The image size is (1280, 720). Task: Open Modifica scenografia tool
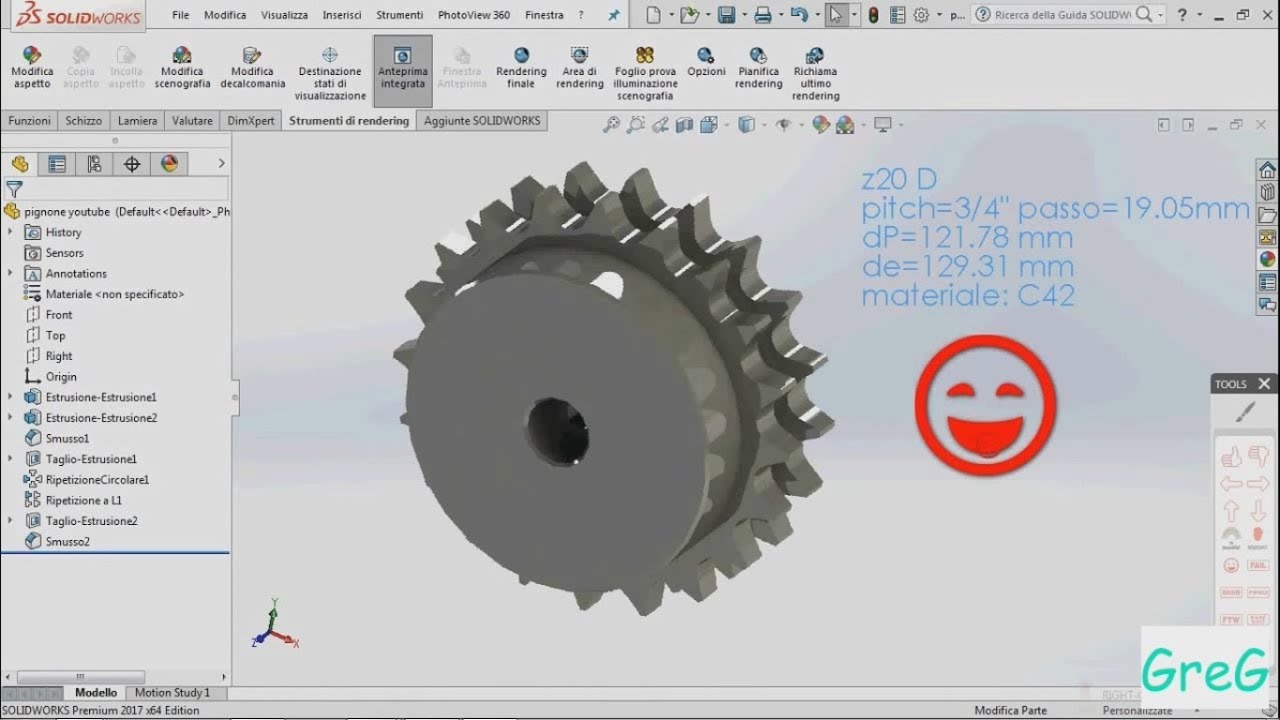tap(182, 68)
